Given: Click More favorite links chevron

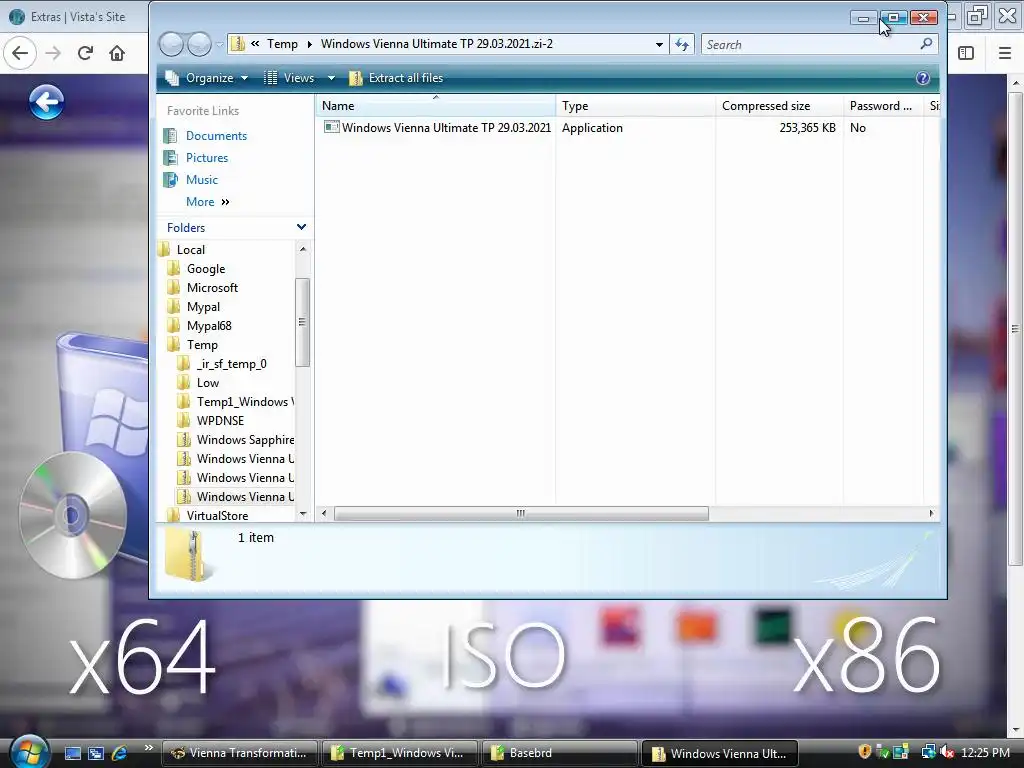Looking at the screenshot, I should pyautogui.click(x=225, y=202).
